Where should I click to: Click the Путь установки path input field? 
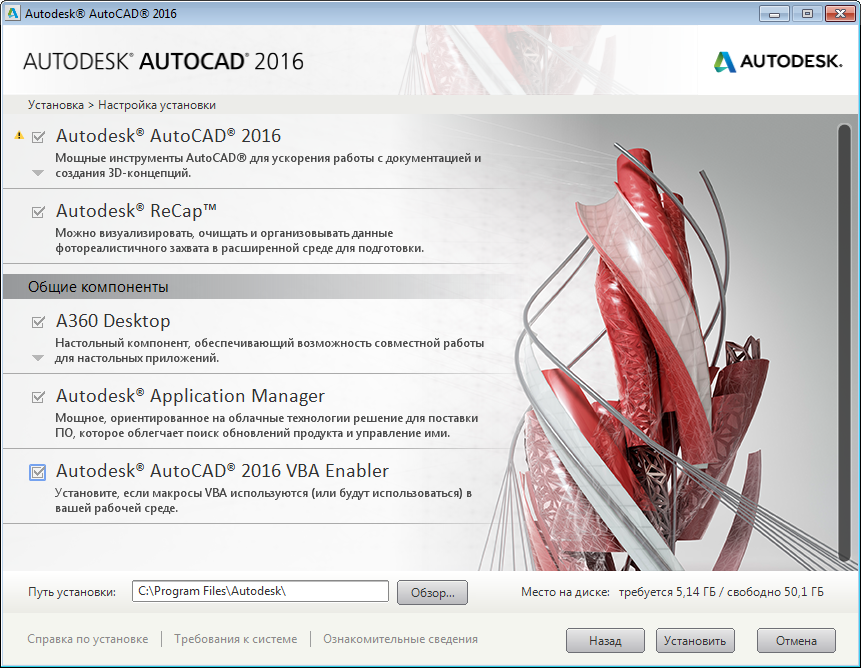click(x=260, y=591)
